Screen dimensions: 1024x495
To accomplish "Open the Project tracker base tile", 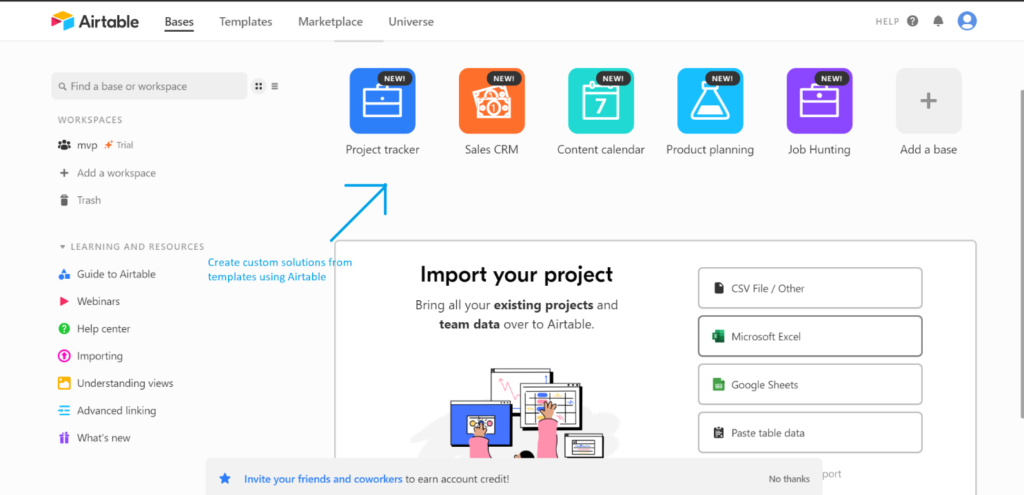I will click(x=383, y=101).
